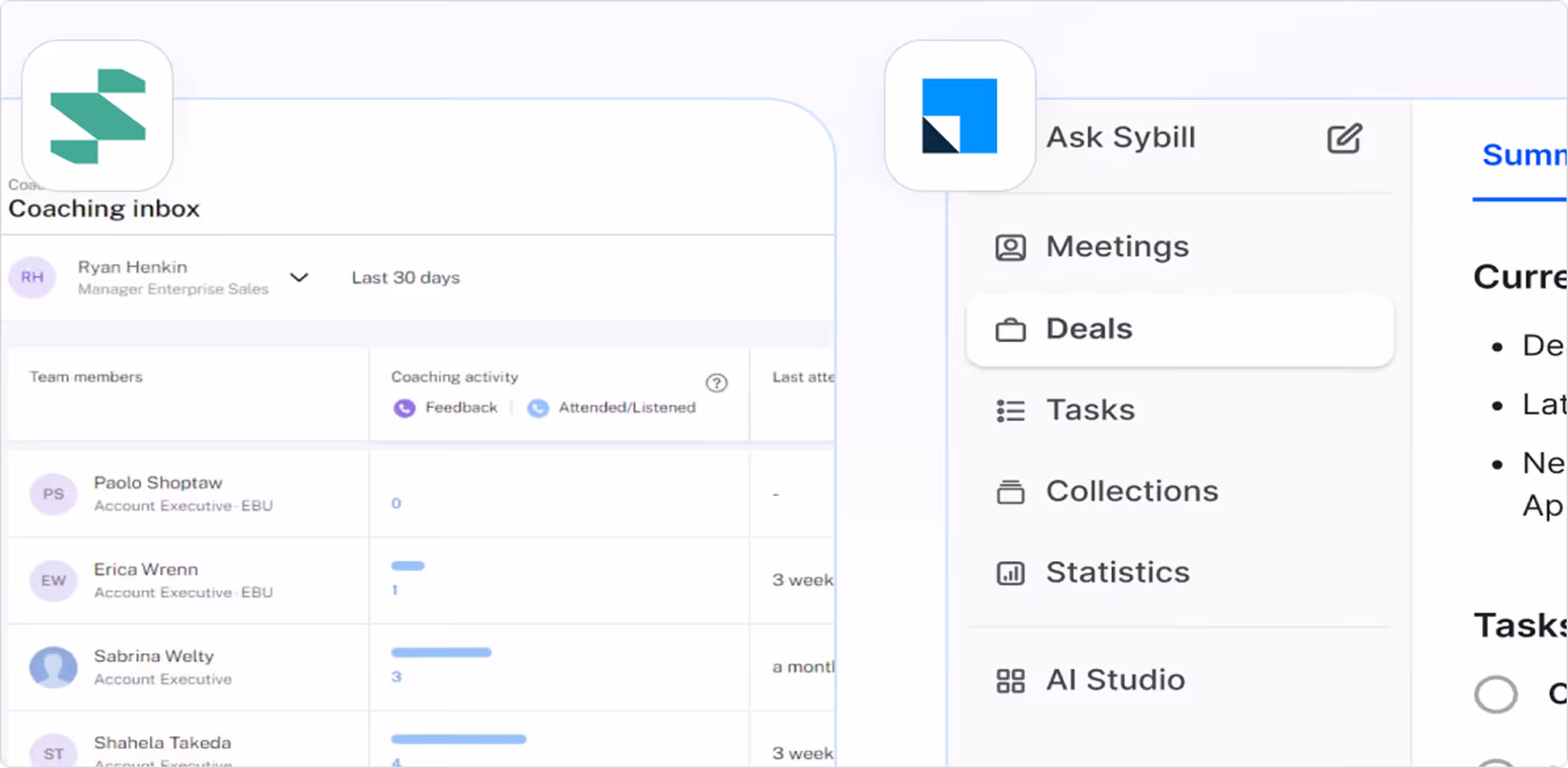This screenshot has width=1568, height=768.
Task: Click the Statistics bar chart icon
Action: pos(1010,573)
